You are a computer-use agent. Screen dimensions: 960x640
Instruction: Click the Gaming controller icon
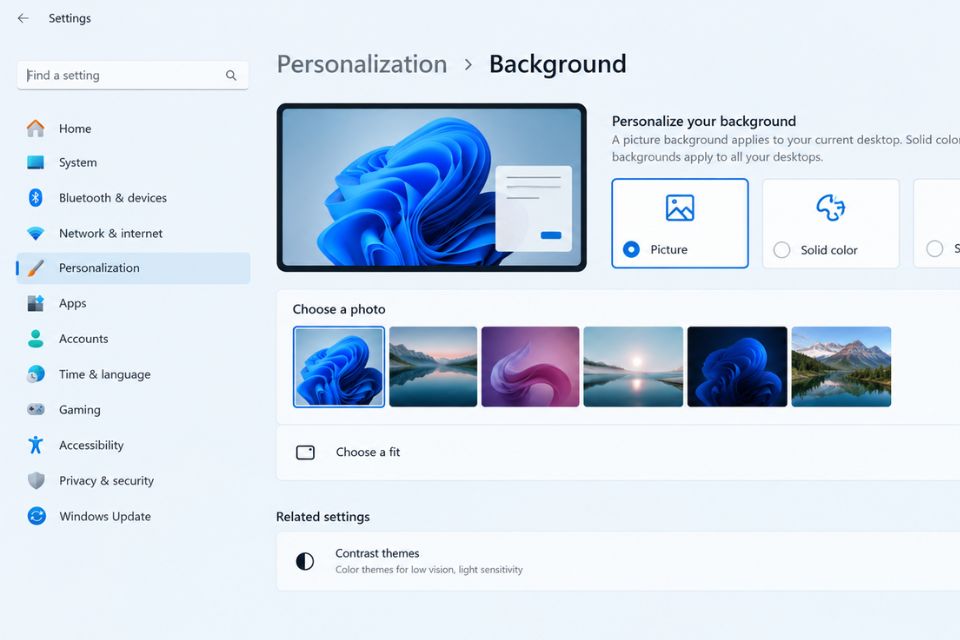(36, 409)
